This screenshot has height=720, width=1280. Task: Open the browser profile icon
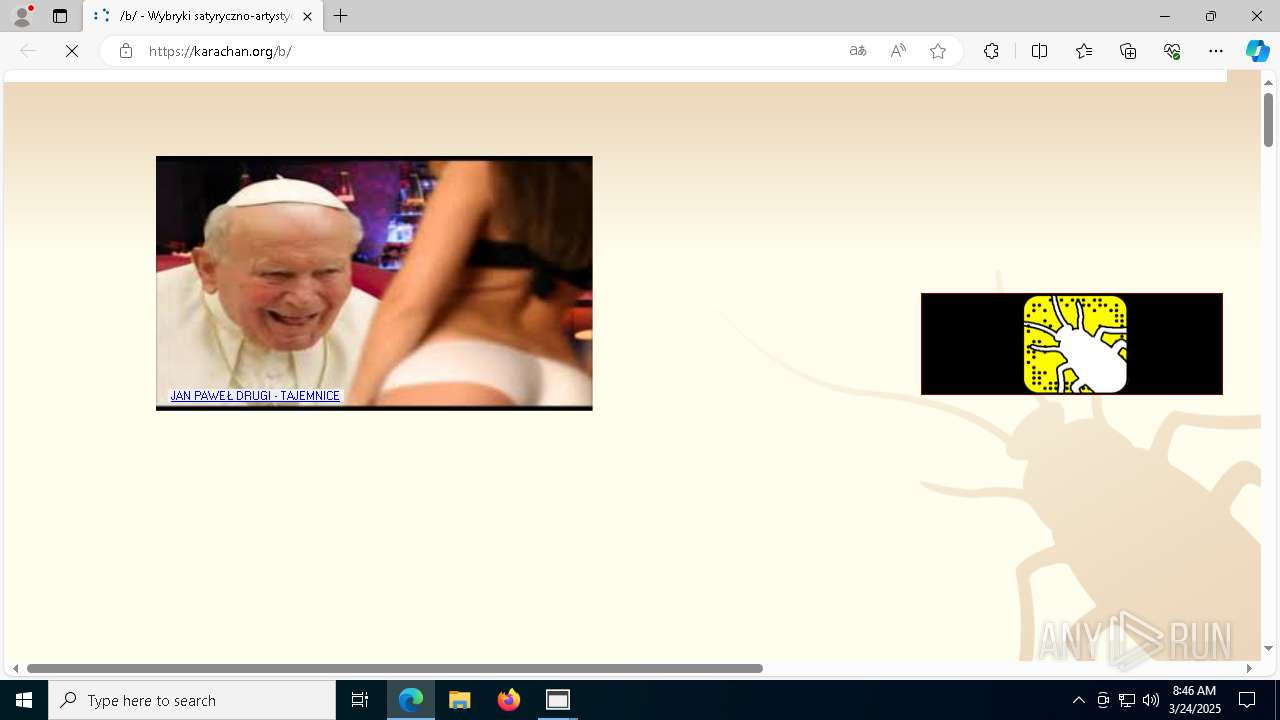click(21, 16)
